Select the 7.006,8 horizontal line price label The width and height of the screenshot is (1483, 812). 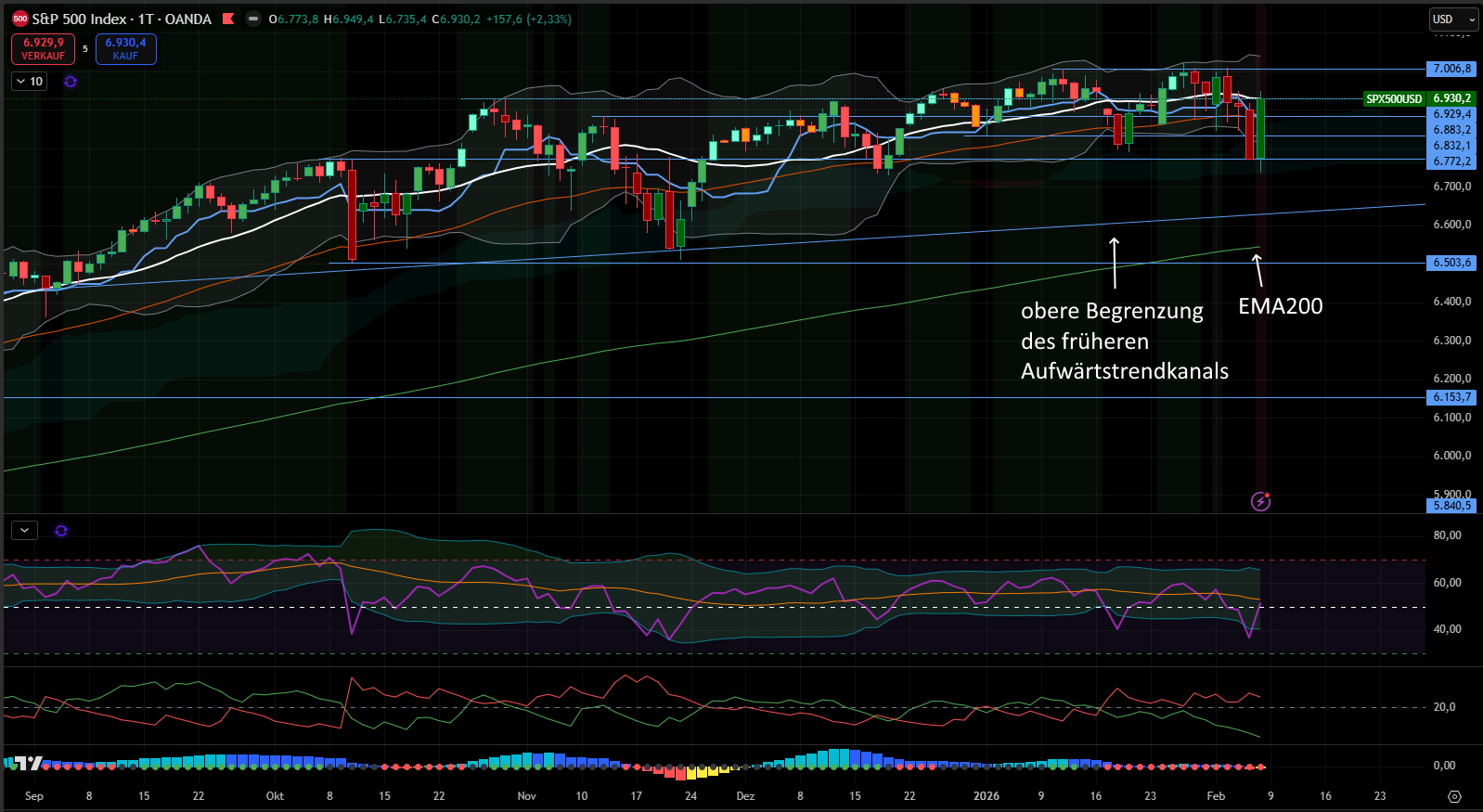point(1451,69)
